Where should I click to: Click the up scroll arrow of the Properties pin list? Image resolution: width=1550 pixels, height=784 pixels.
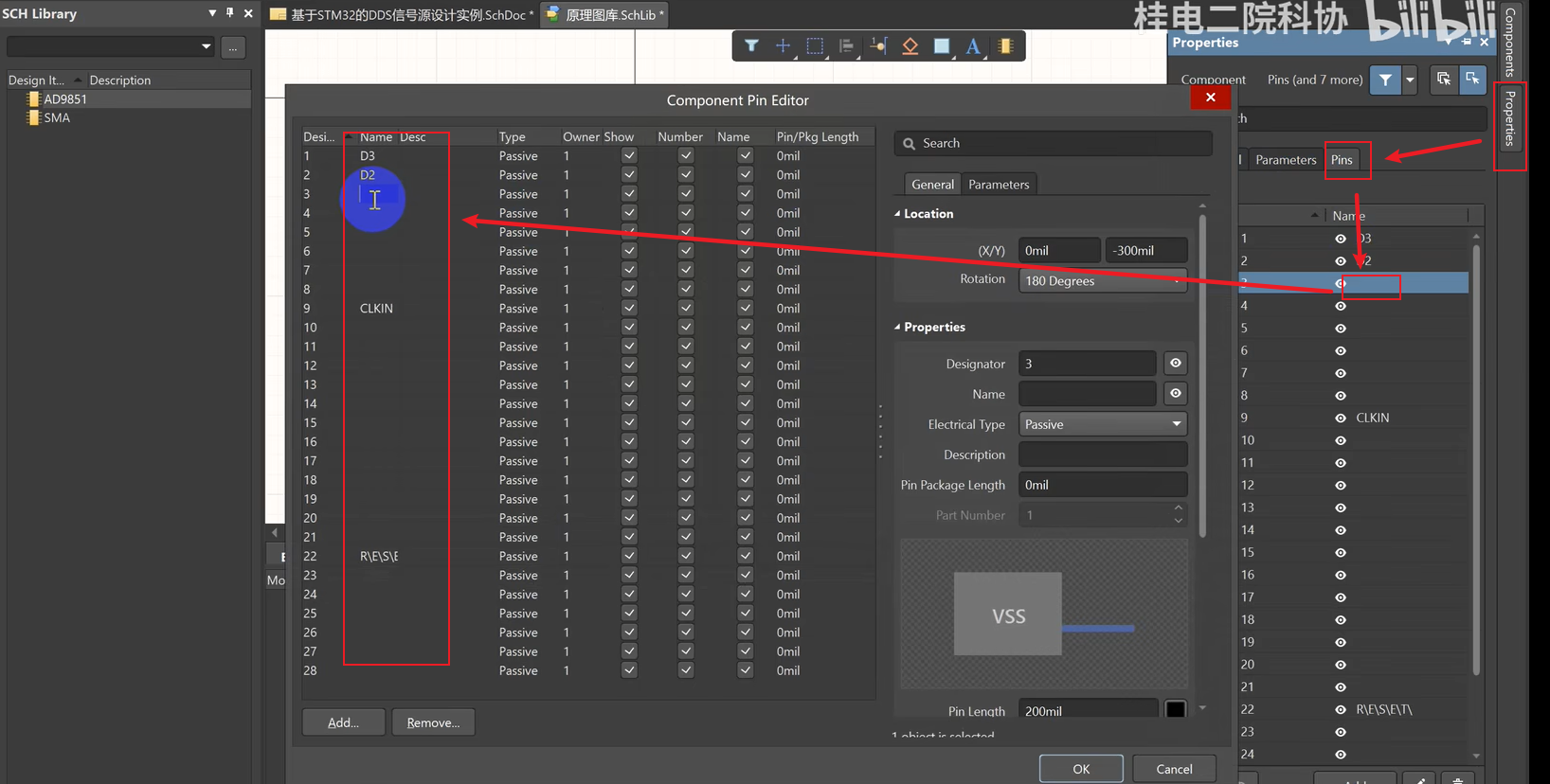(x=1476, y=236)
